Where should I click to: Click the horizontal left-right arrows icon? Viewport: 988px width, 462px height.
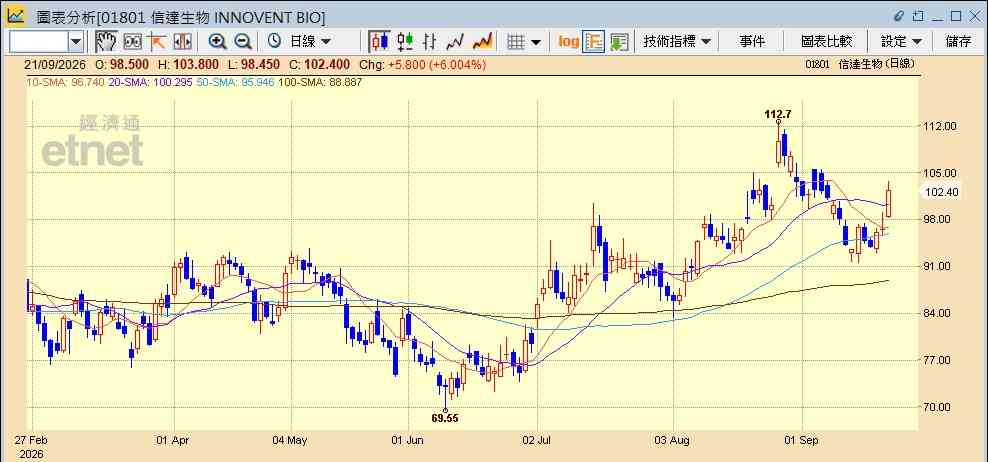click(x=182, y=42)
